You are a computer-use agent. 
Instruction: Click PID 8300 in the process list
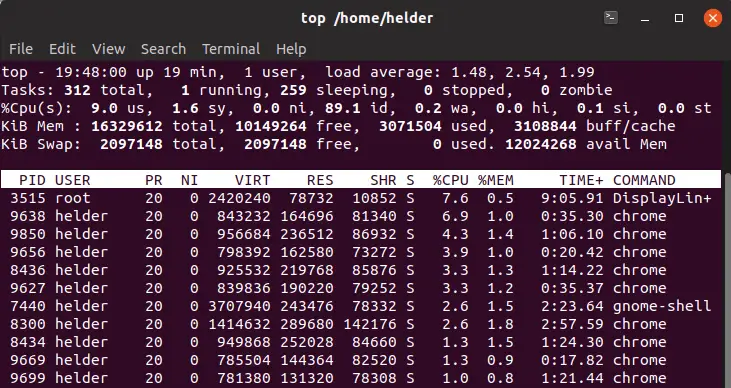(x=28, y=324)
